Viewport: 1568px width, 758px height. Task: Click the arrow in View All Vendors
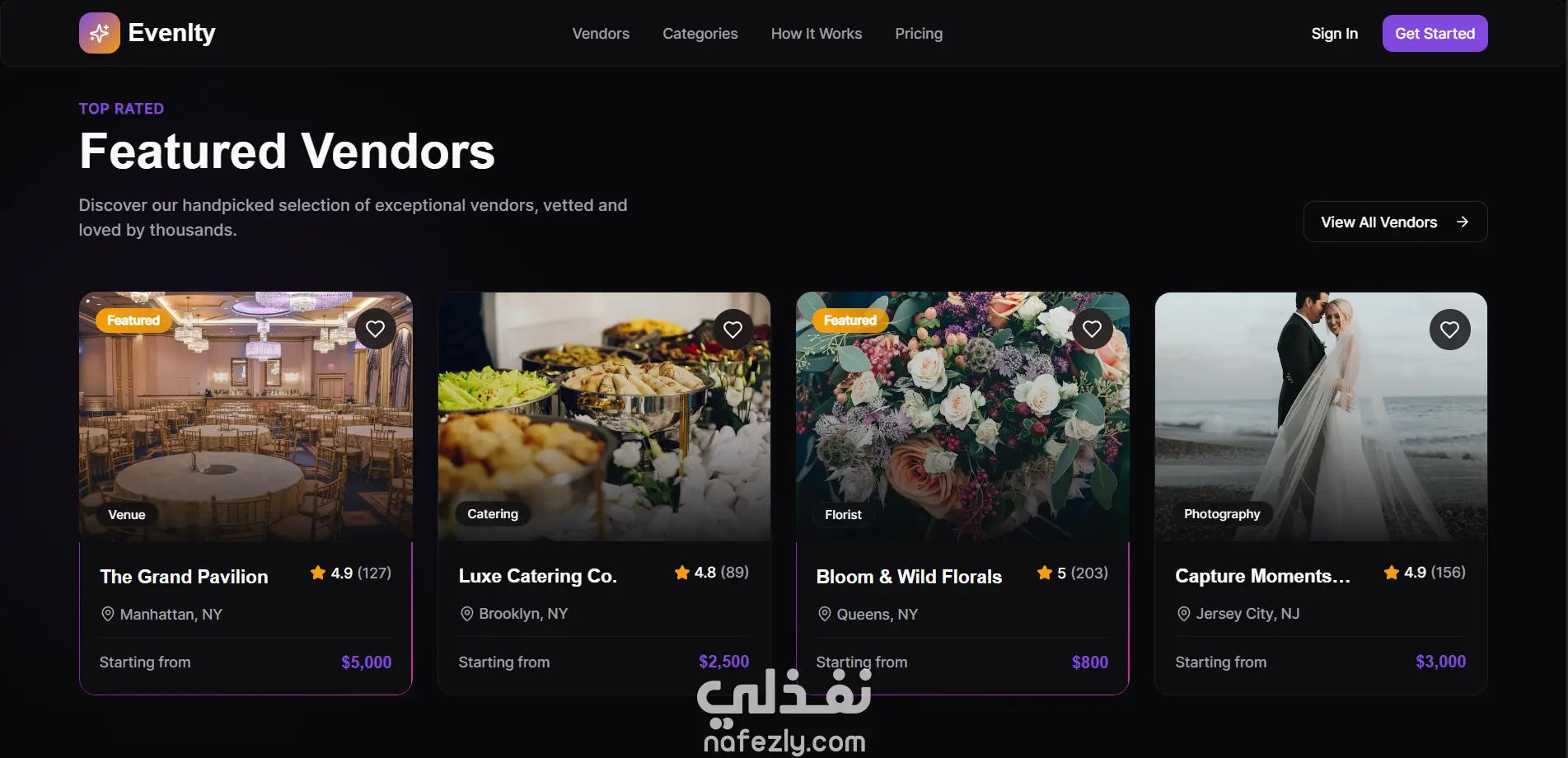[x=1463, y=222]
